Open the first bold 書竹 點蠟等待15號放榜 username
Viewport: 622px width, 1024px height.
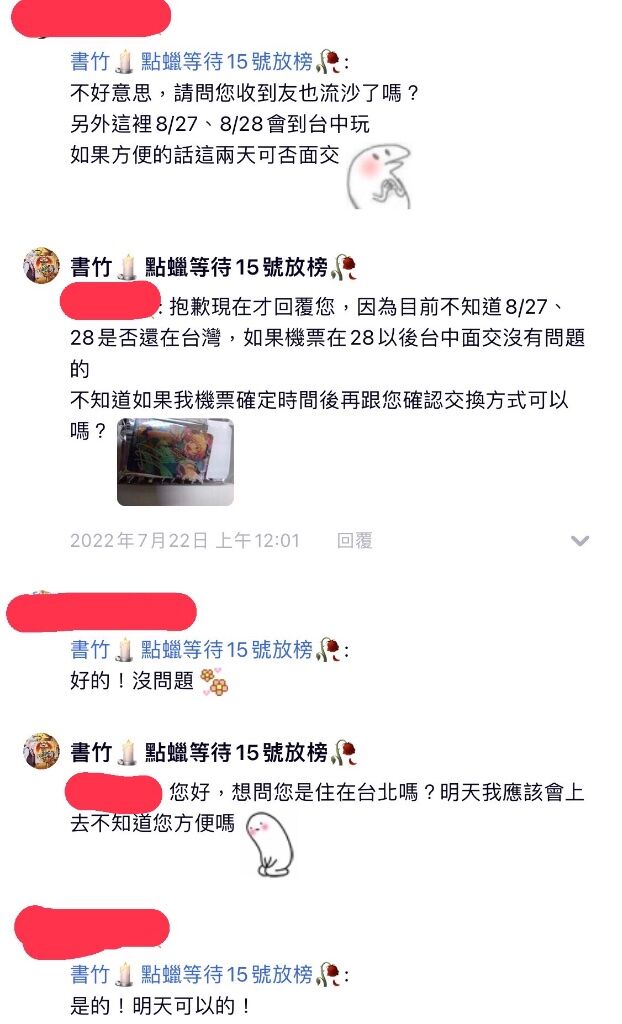tap(214, 266)
